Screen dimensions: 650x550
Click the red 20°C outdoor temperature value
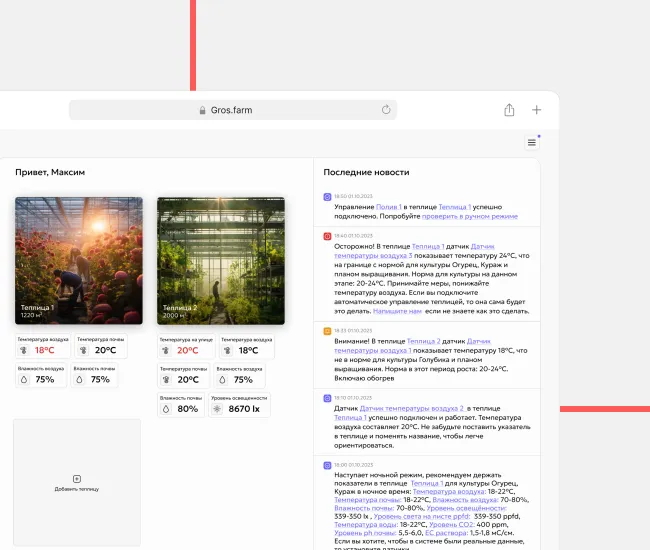click(x=187, y=351)
